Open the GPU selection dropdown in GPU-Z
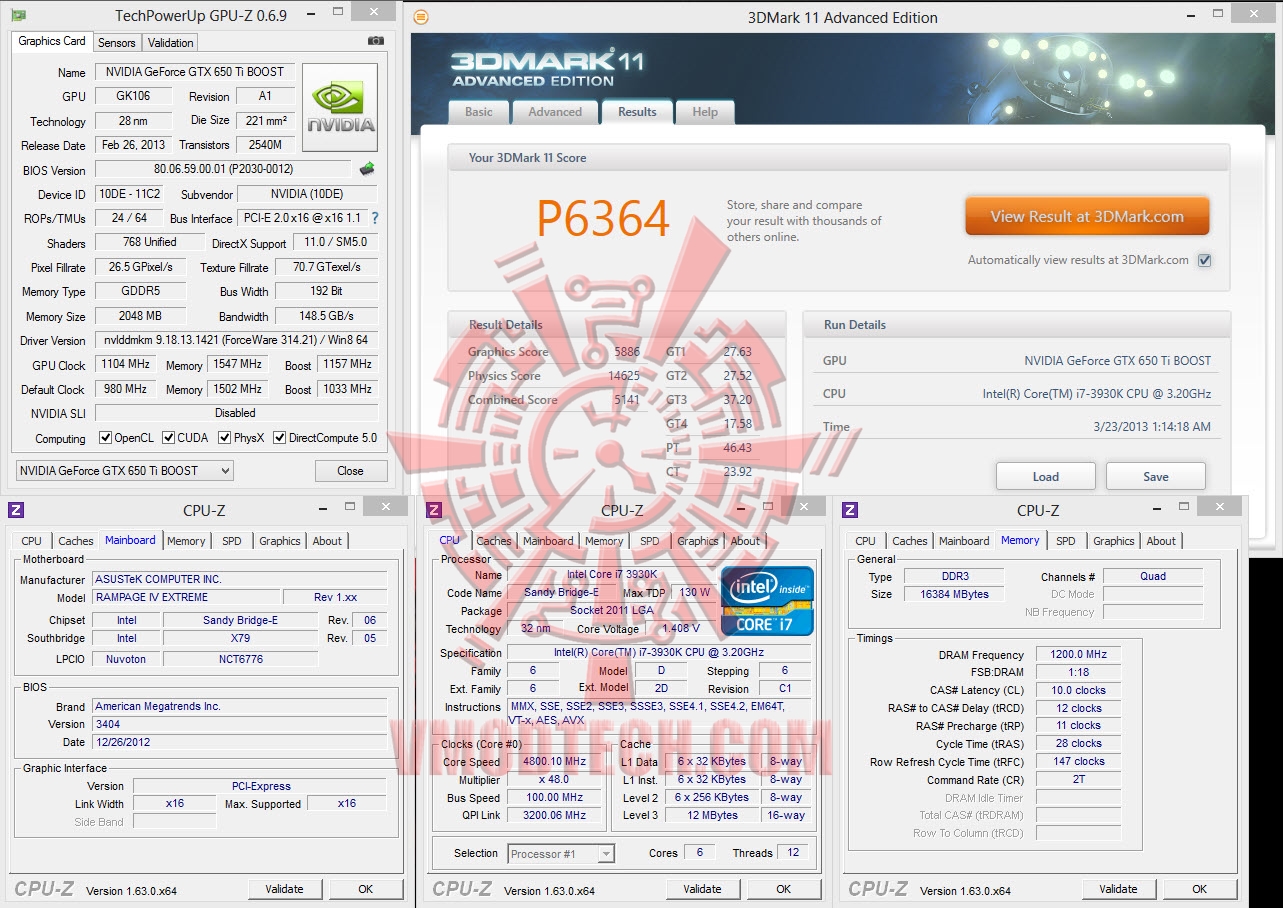The image size is (1283, 908). (x=125, y=471)
